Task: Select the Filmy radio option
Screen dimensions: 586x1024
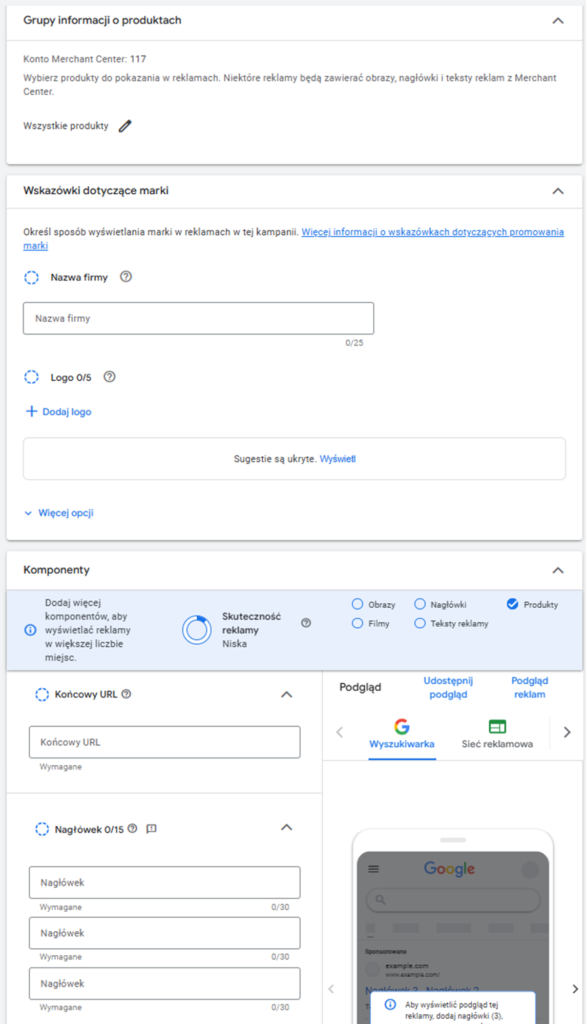Action: click(357, 624)
